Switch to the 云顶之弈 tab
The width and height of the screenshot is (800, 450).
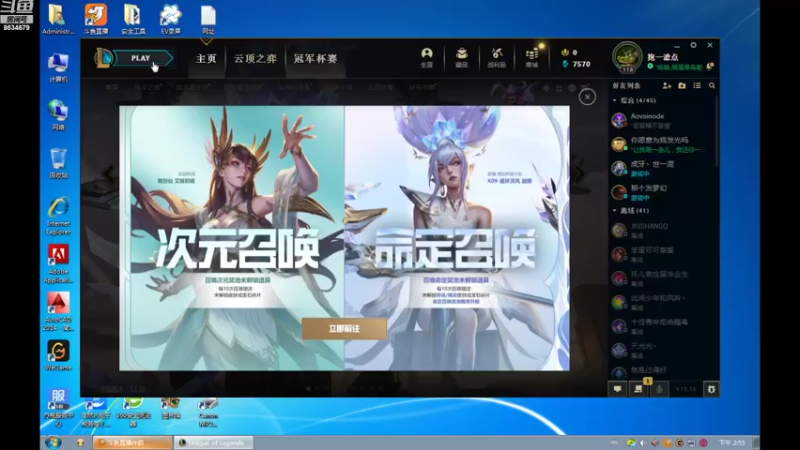click(255, 59)
